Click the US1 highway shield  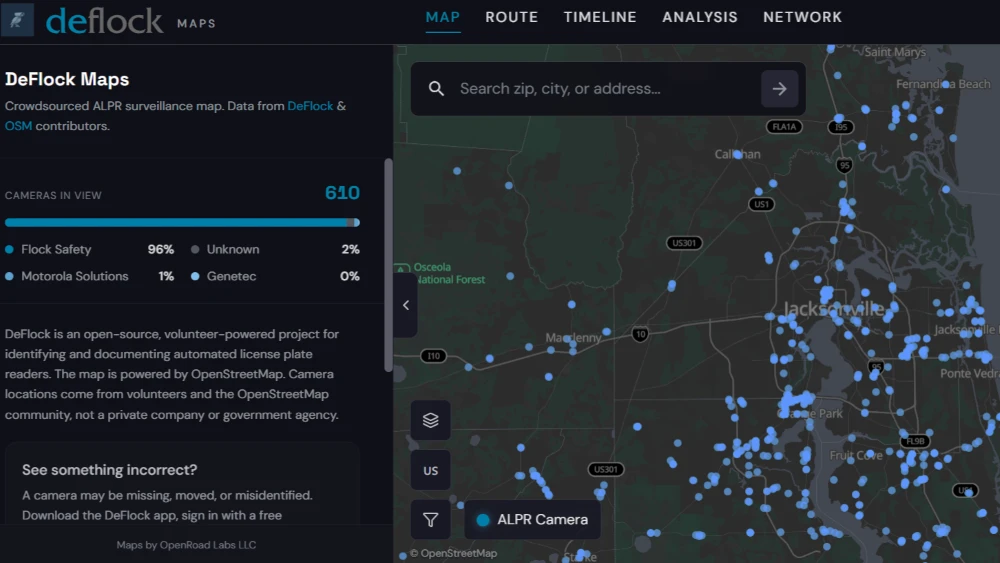coord(761,204)
